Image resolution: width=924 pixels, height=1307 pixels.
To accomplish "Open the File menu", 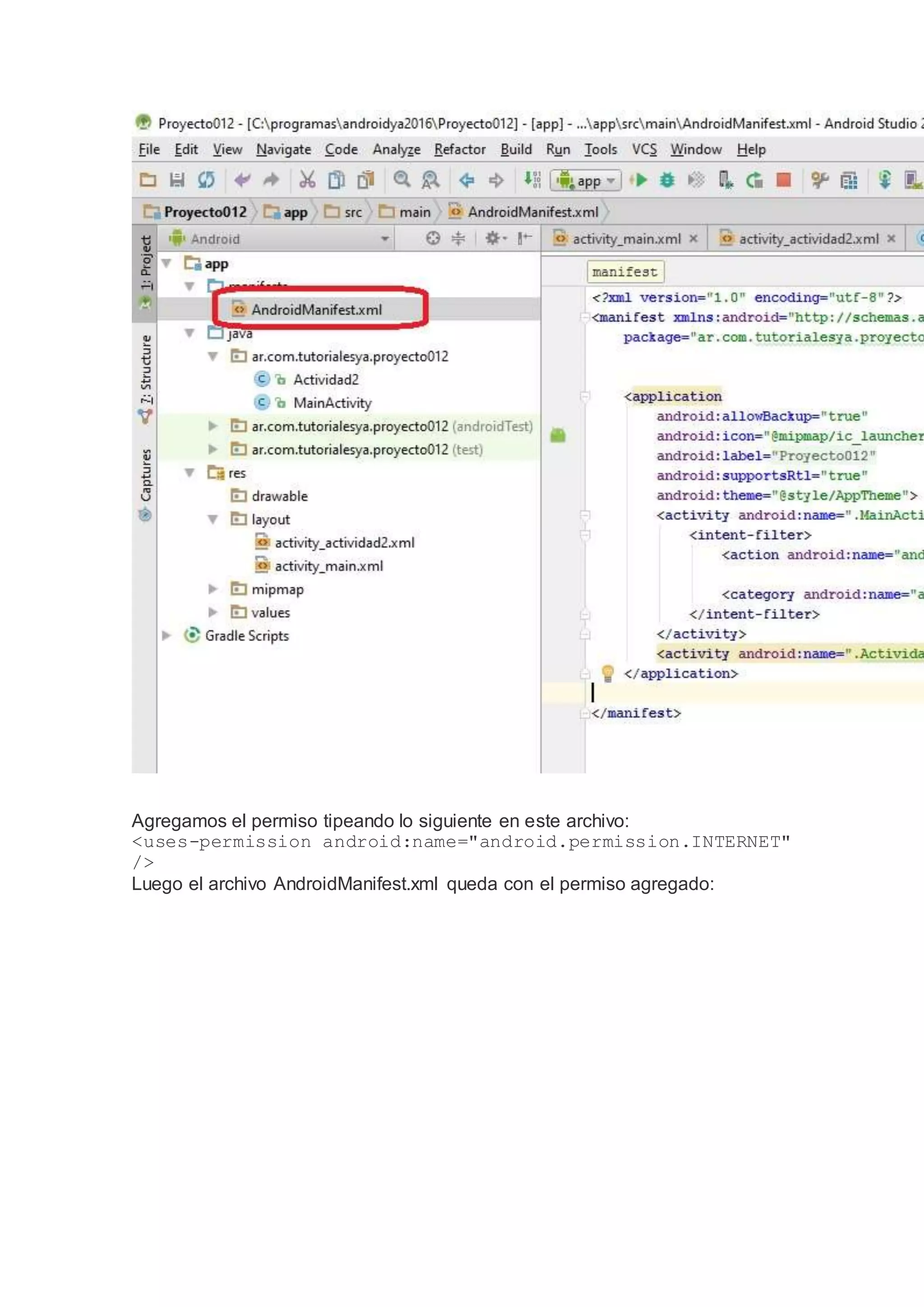I will point(149,150).
